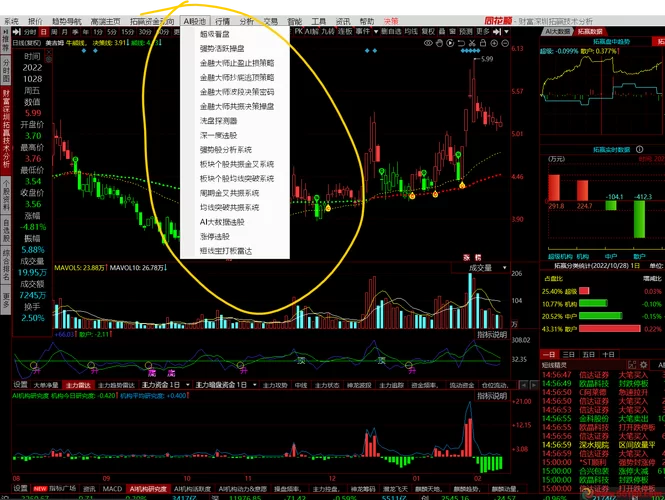Select the 五日 tab in right panel
The height and width of the screenshot is (500, 665).
[x=588, y=354]
